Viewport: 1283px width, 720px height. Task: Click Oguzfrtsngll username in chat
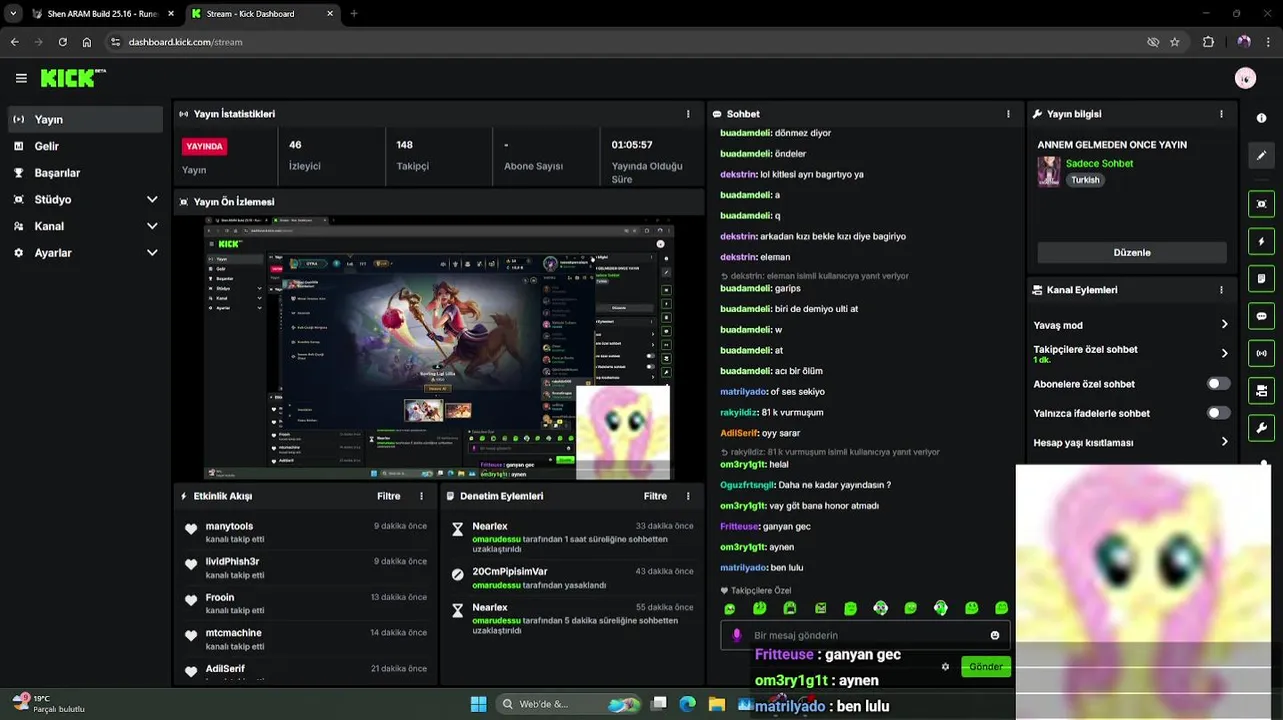(x=748, y=485)
